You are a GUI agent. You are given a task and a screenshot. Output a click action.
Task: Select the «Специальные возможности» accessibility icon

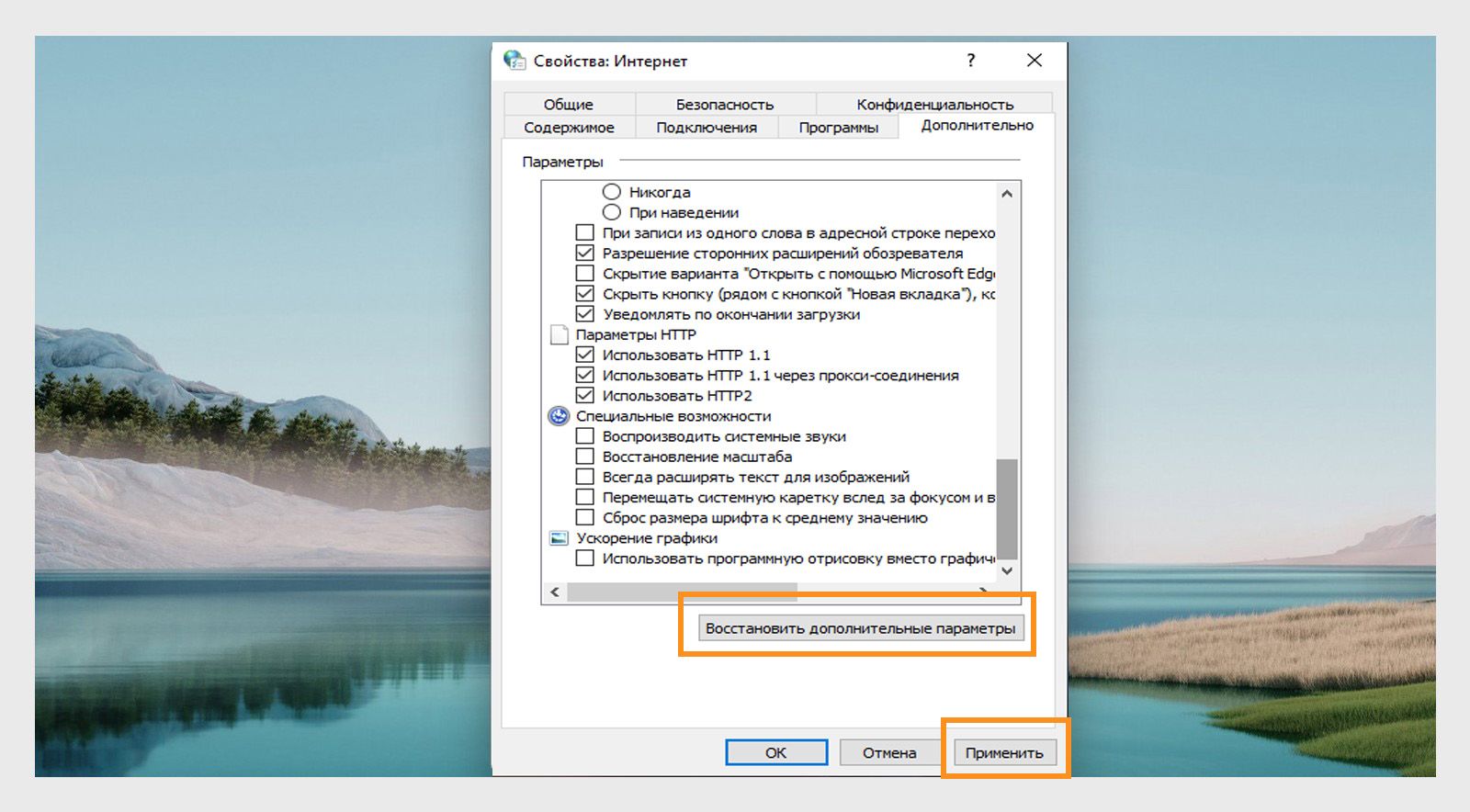[559, 416]
